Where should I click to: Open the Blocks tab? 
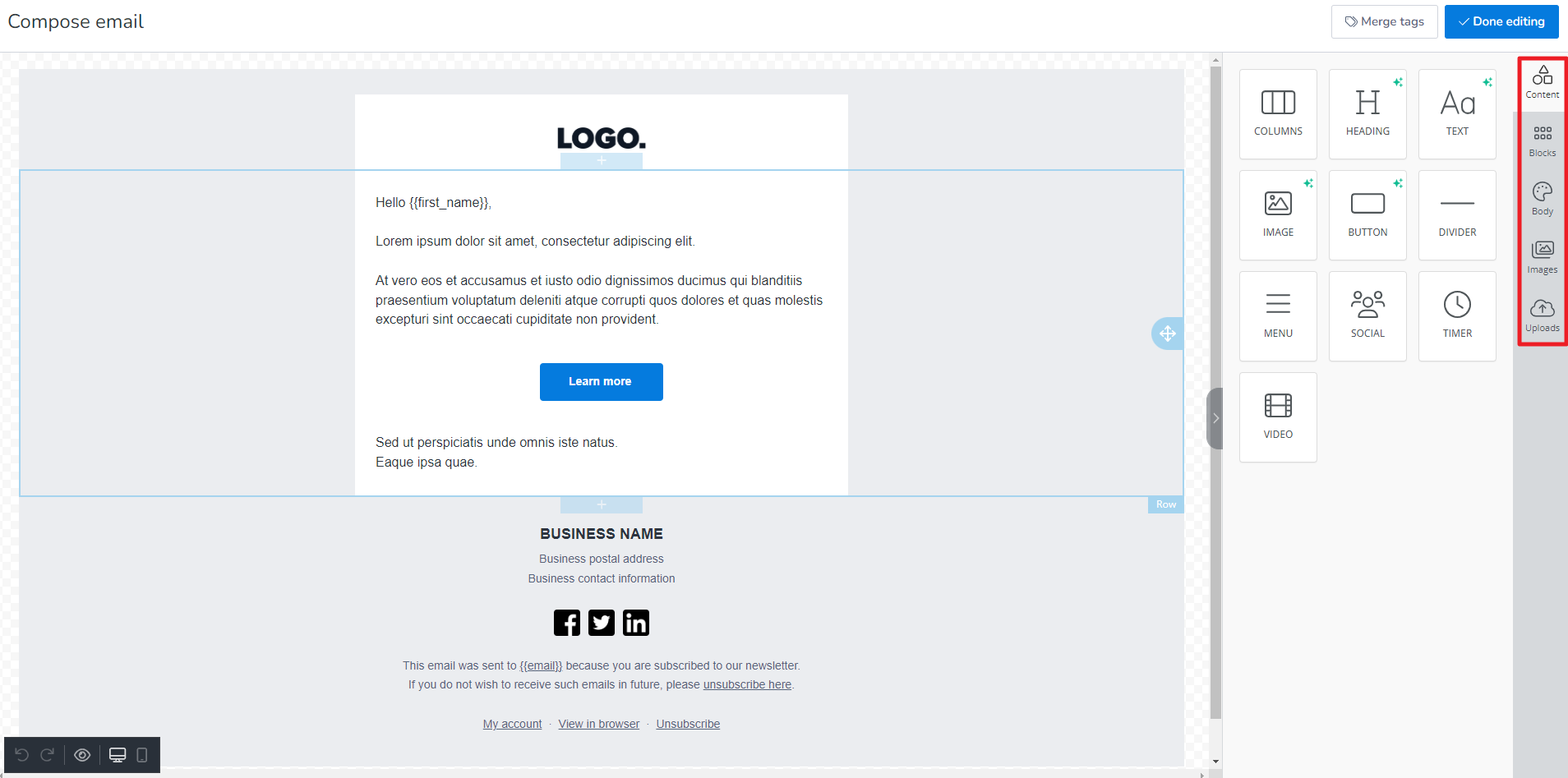(x=1542, y=140)
